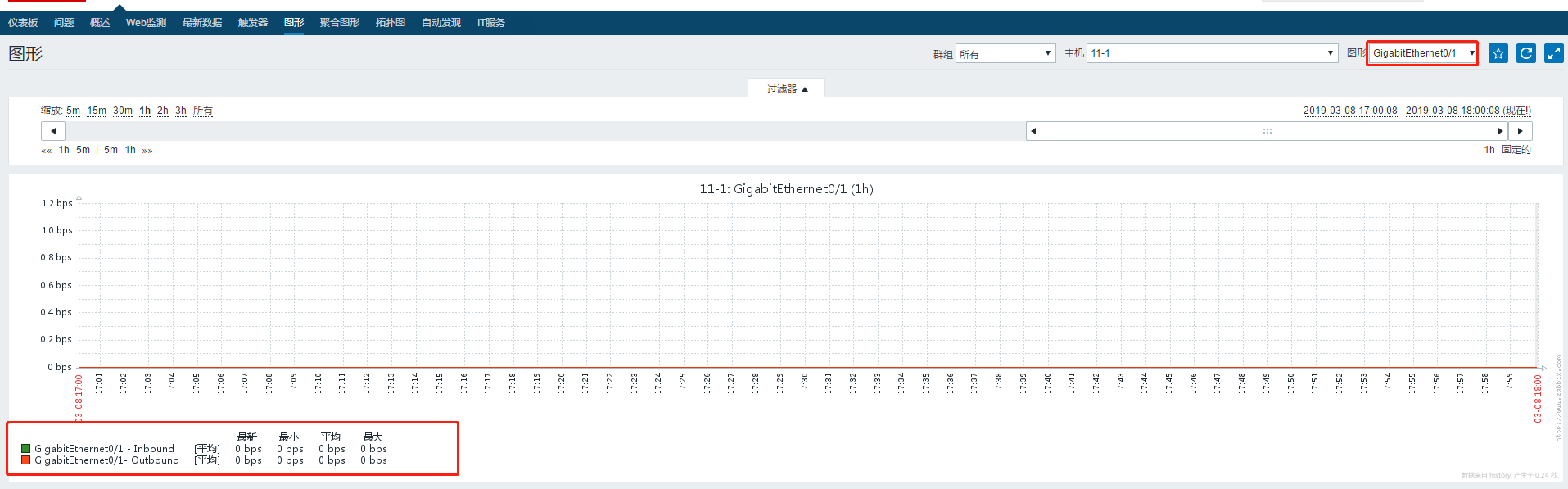Select 30m zoom link
Image resolution: width=1568 pixels, height=489 pixels.
[x=123, y=111]
